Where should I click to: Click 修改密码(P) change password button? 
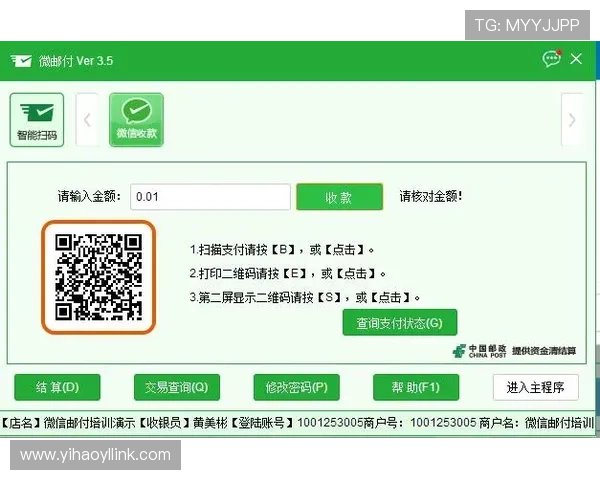(x=297, y=387)
